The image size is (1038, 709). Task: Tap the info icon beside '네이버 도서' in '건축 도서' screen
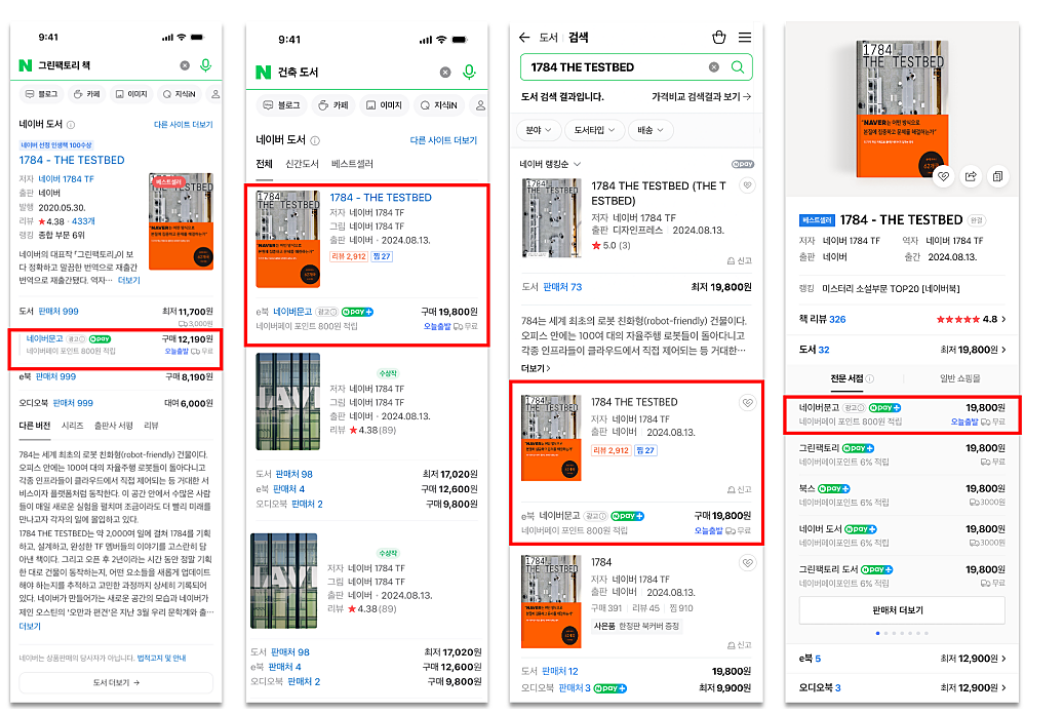pyautogui.click(x=315, y=140)
